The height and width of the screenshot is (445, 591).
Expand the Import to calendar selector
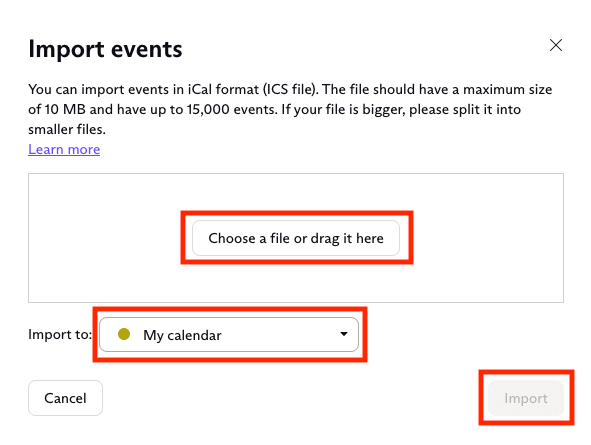coord(229,335)
